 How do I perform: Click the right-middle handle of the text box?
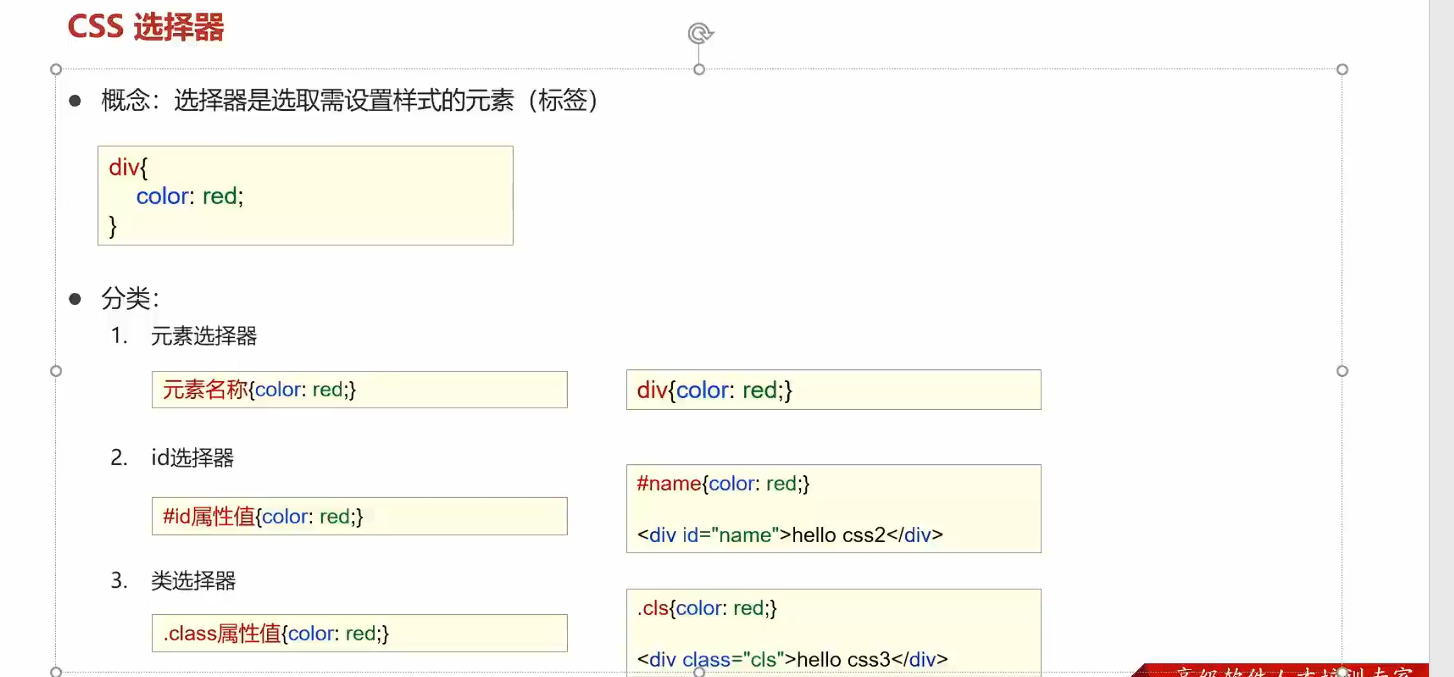1342,371
